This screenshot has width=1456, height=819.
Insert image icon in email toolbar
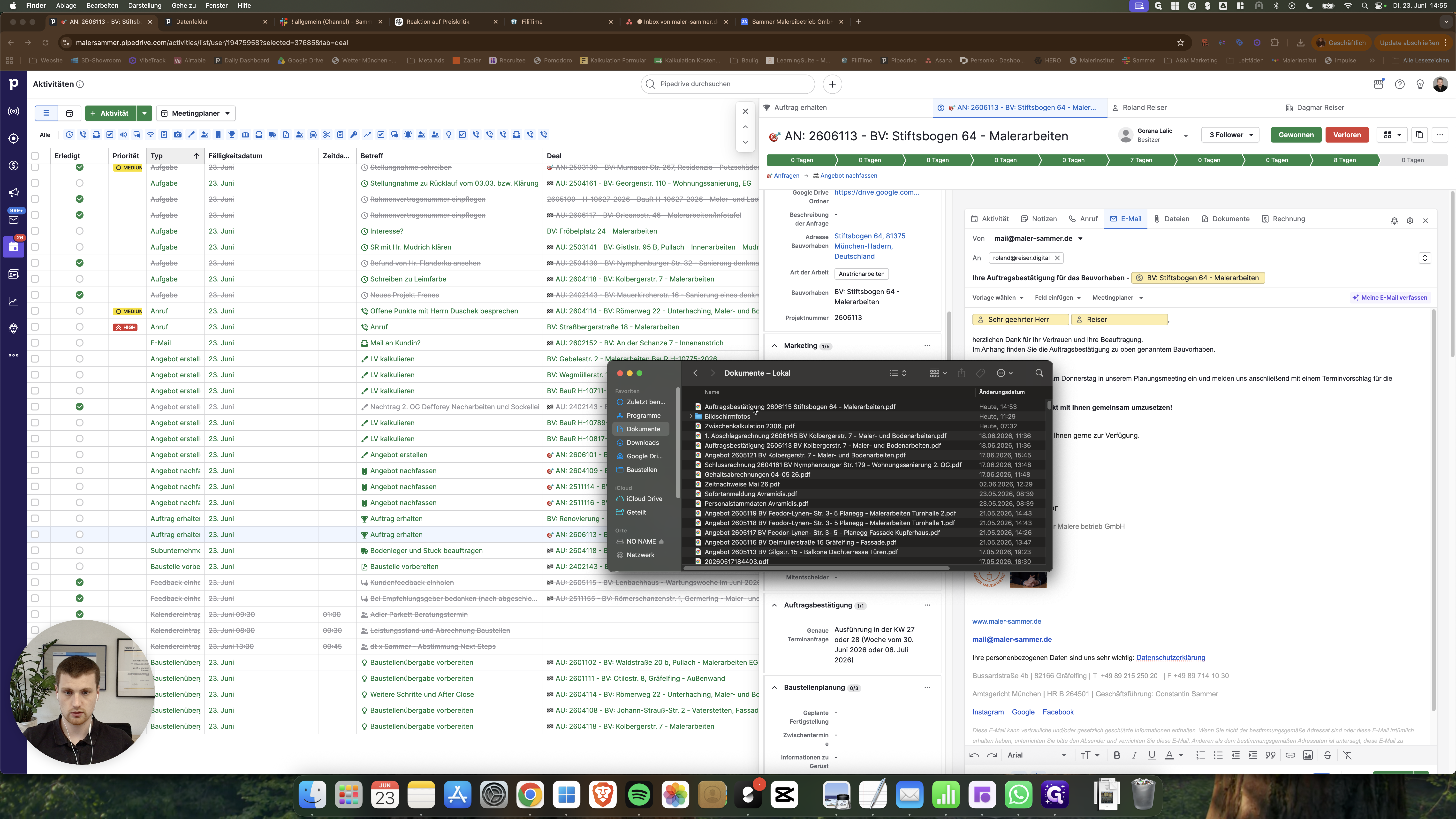tap(1307, 755)
